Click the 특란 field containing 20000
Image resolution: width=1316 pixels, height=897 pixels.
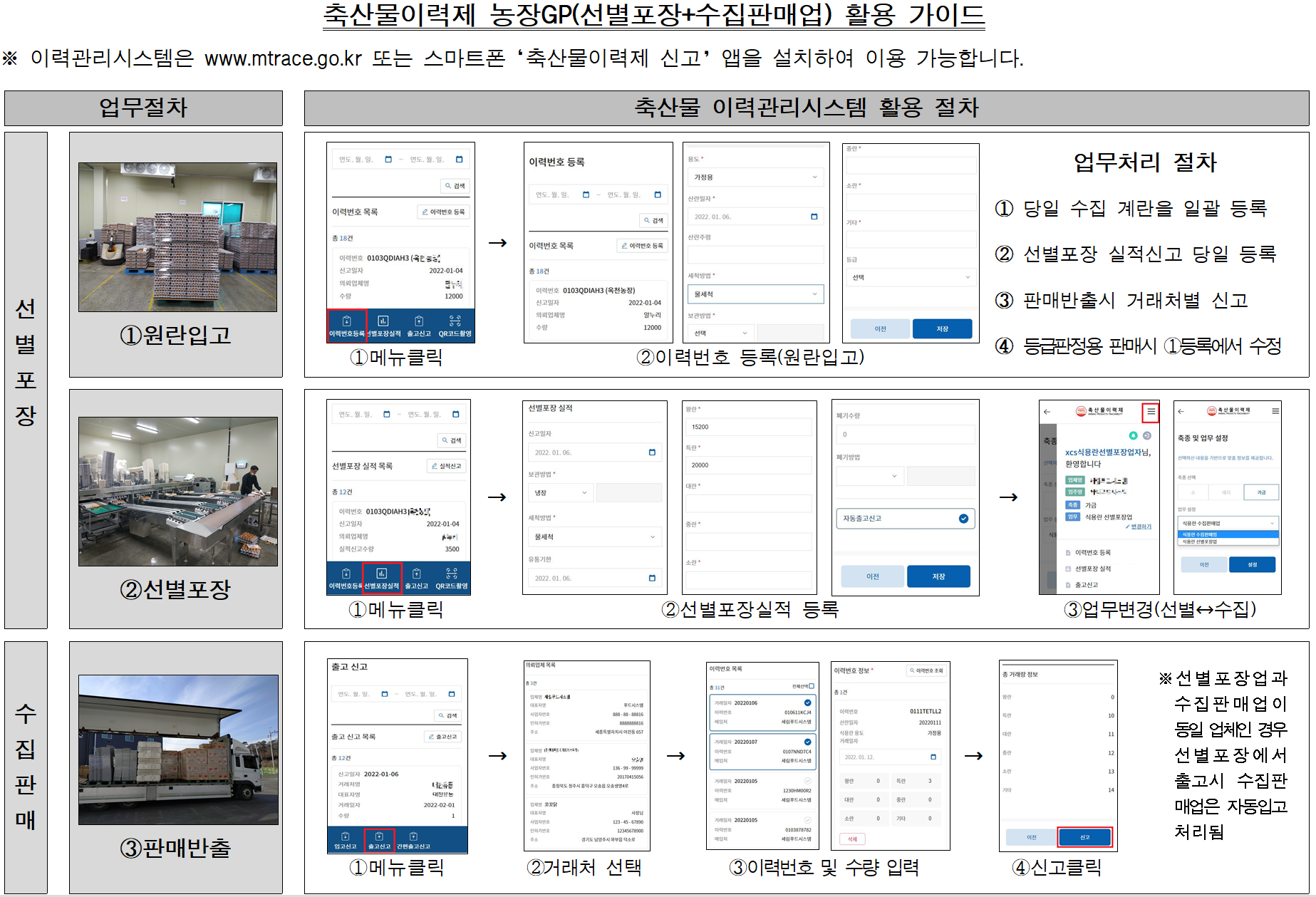(x=748, y=465)
